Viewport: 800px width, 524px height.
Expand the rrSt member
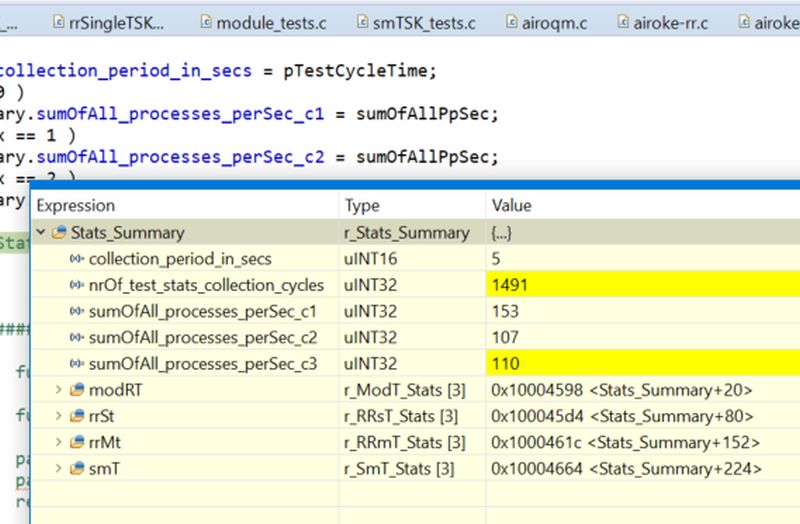(58, 415)
